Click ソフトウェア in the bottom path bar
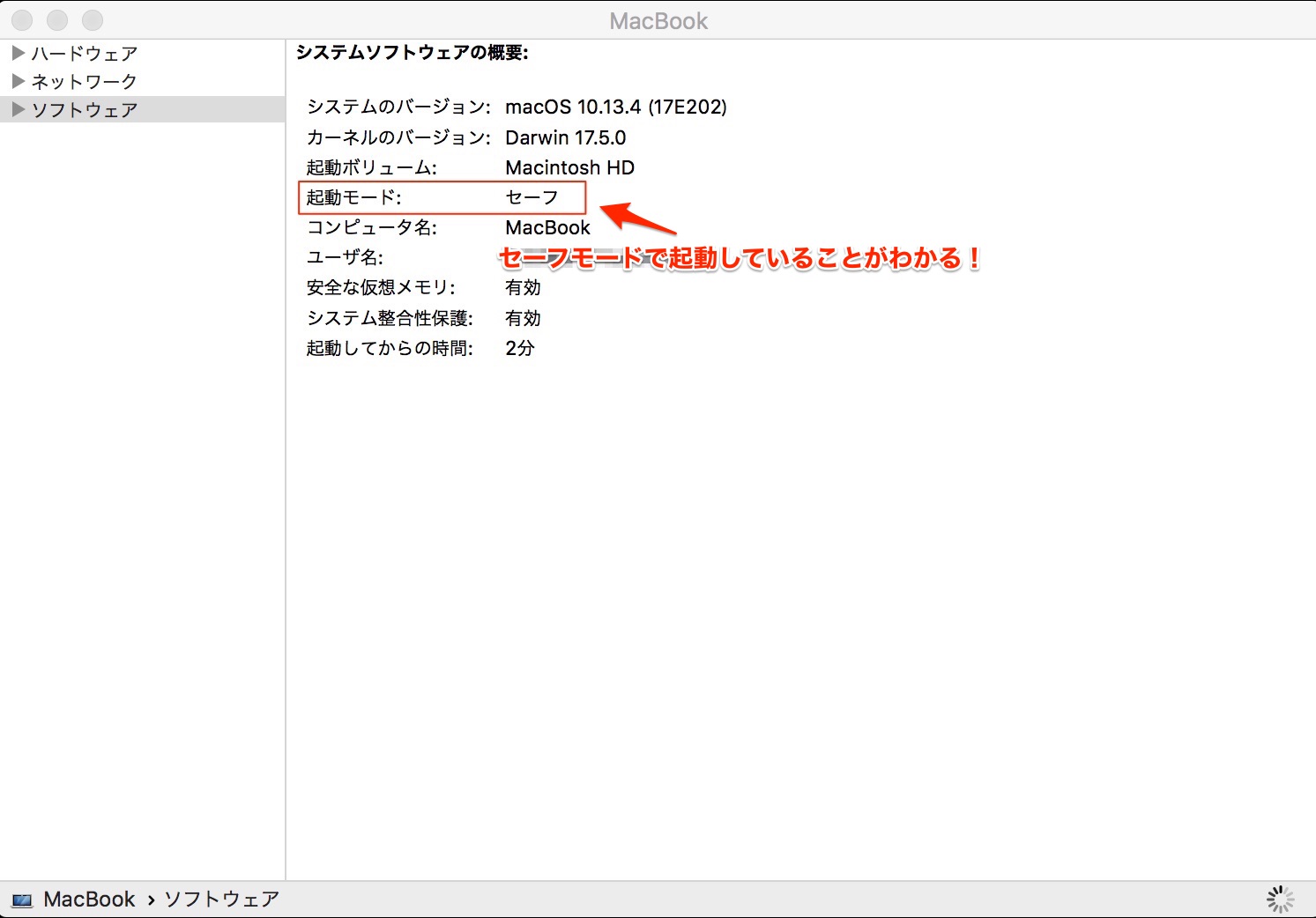The width and height of the screenshot is (1316, 918). [x=221, y=899]
